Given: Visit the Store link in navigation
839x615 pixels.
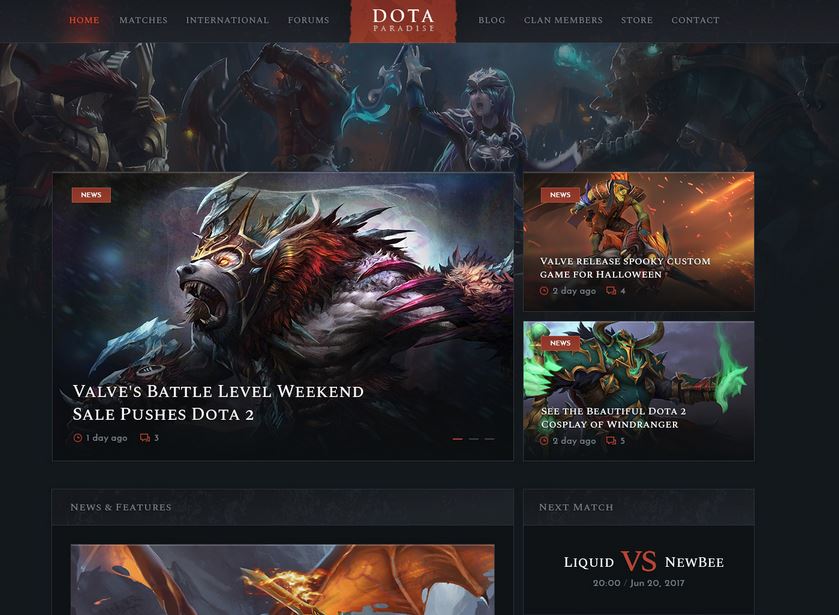Looking at the screenshot, I should [x=637, y=20].
